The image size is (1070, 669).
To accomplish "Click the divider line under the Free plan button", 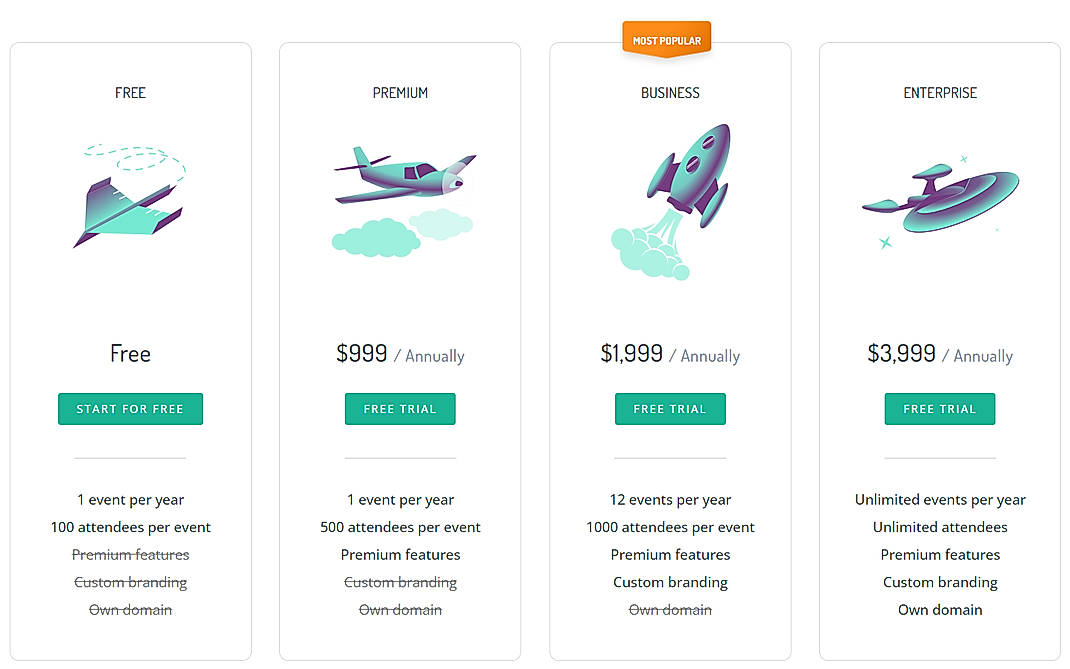I will point(130,458).
